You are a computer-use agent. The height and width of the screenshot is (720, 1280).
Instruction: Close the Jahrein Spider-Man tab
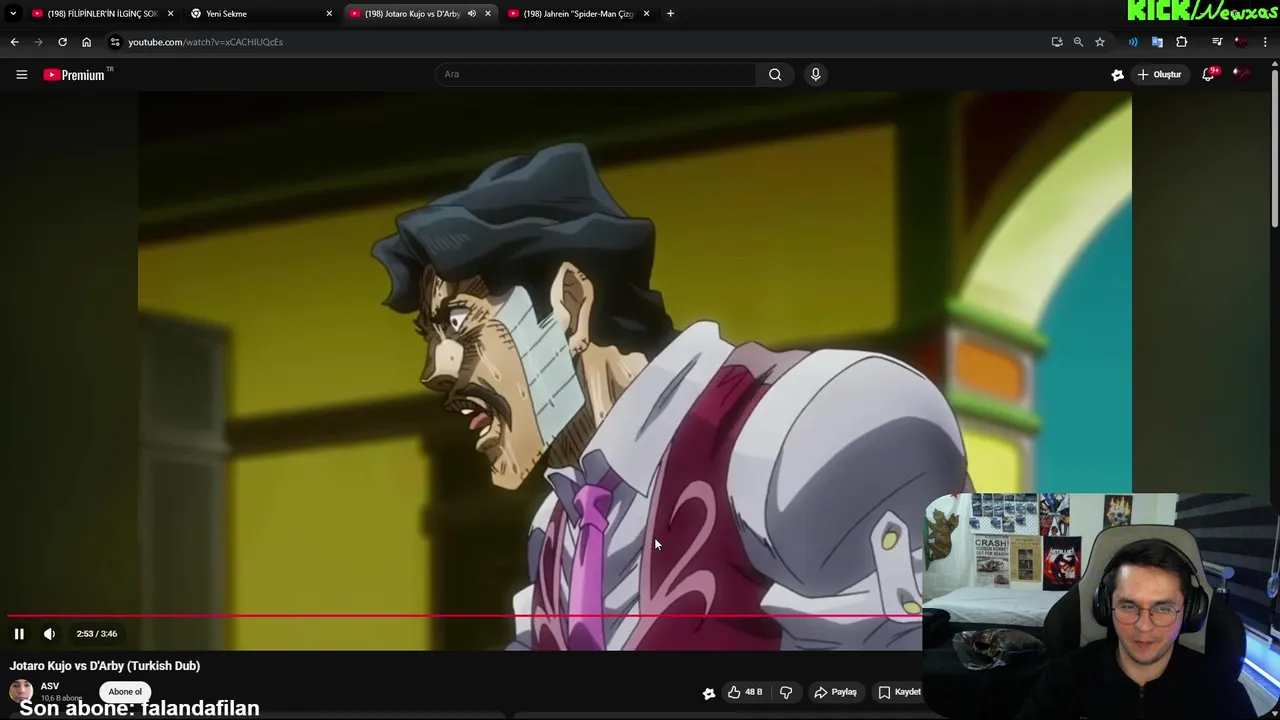click(x=646, y=14)
